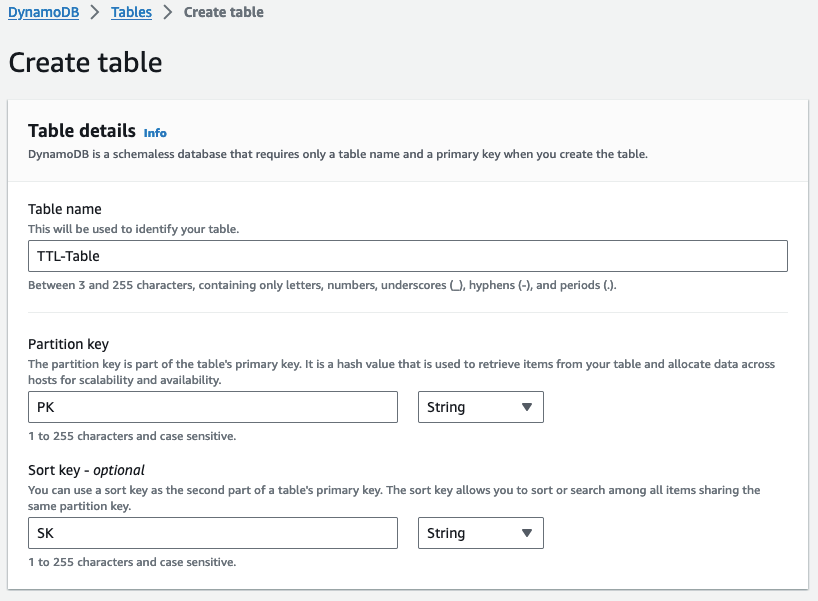Image resolution: width=818 pixels, height=601 pixels.
Task: Click the Sort key input containing SK
Action: tap(213, 533)
